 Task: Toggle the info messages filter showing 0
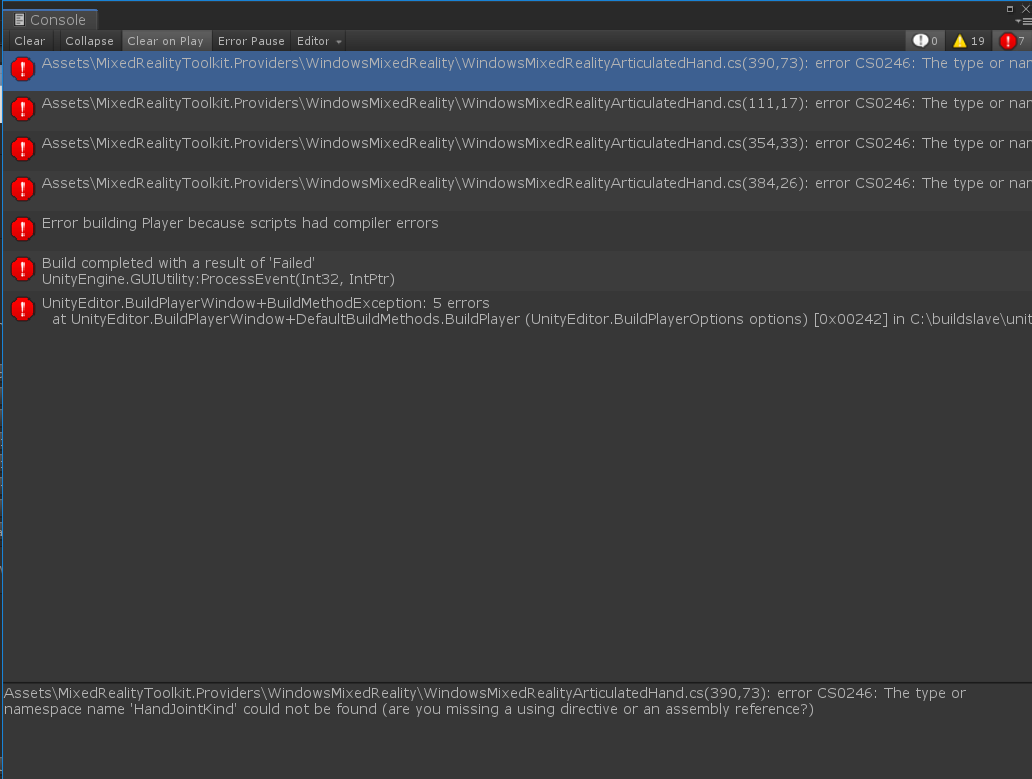[x=923, y=40]
